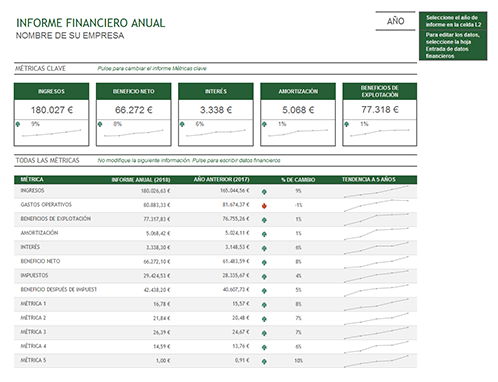This screenshot has height=382, width=498.
Task: Select the NOMBRE DE SU EMPRESA subtitle
Action: pos(70,36)
